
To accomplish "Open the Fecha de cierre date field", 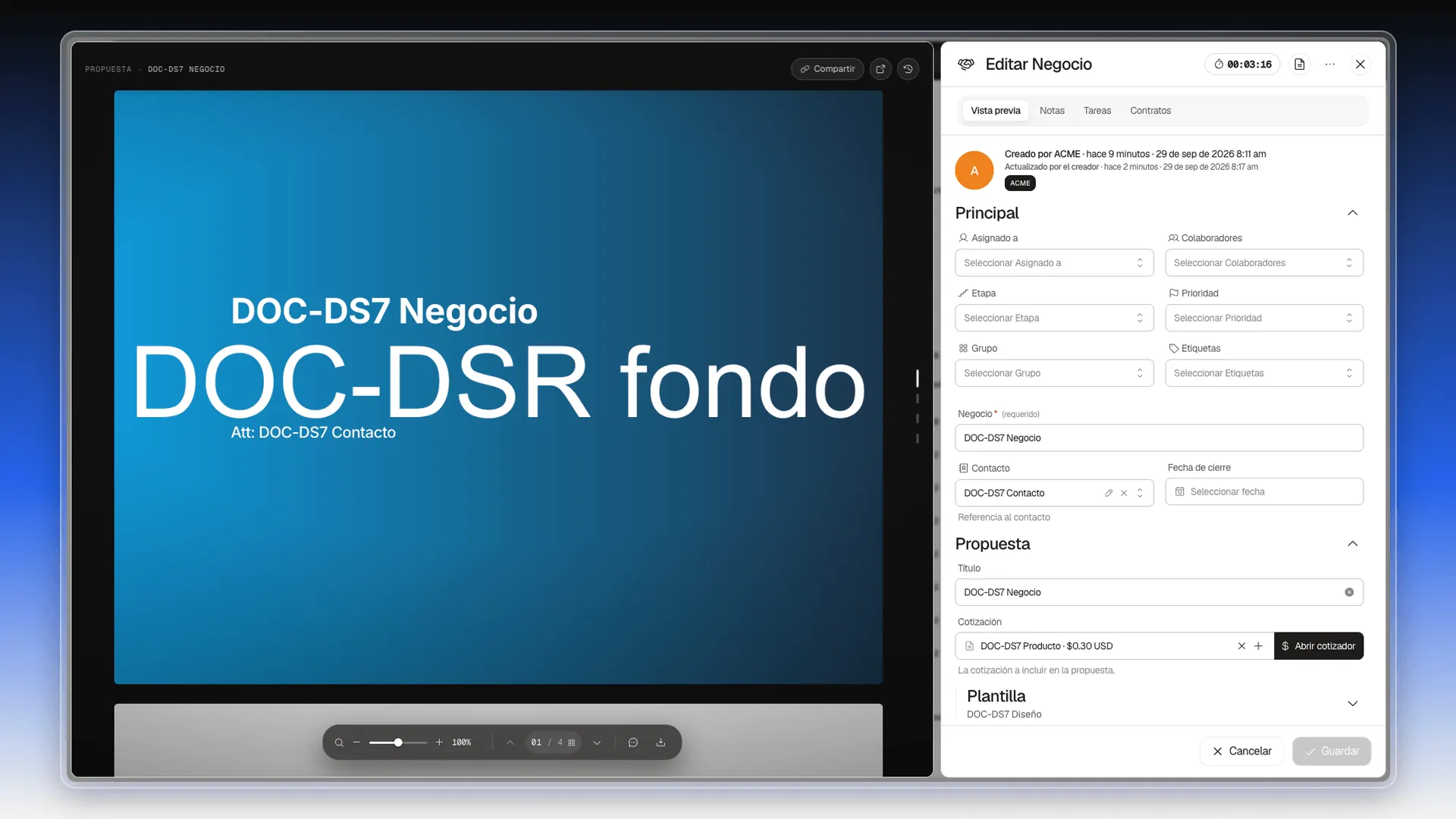I will 1264,492.
